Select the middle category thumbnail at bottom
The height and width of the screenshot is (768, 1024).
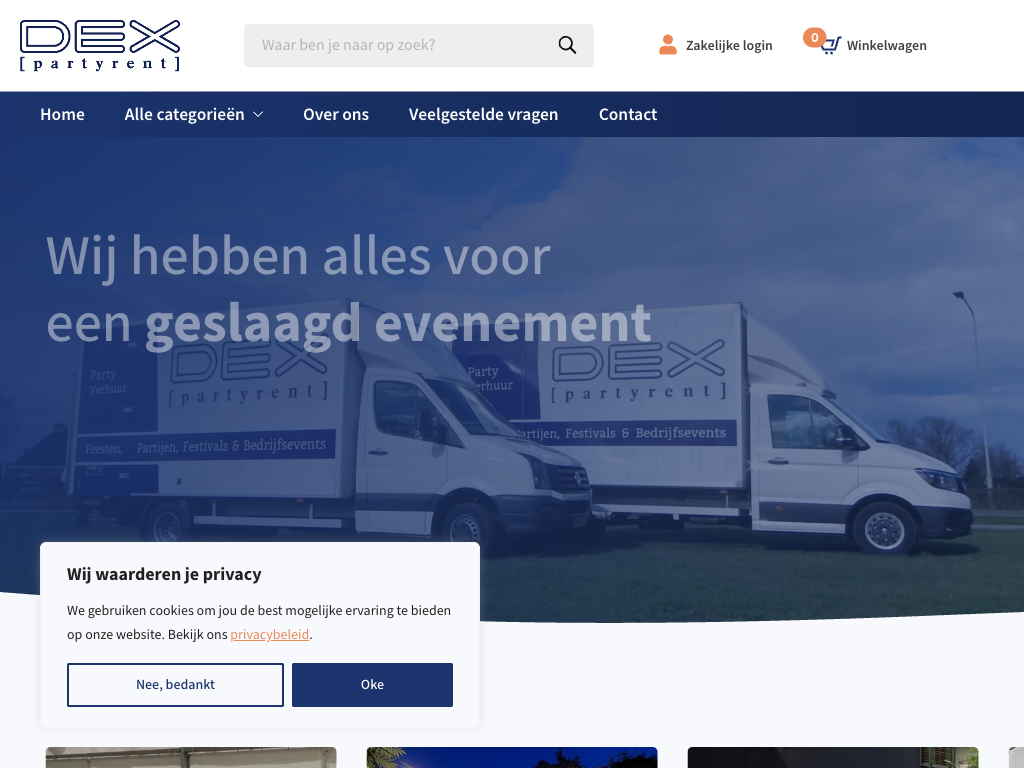tap(512, 757)
